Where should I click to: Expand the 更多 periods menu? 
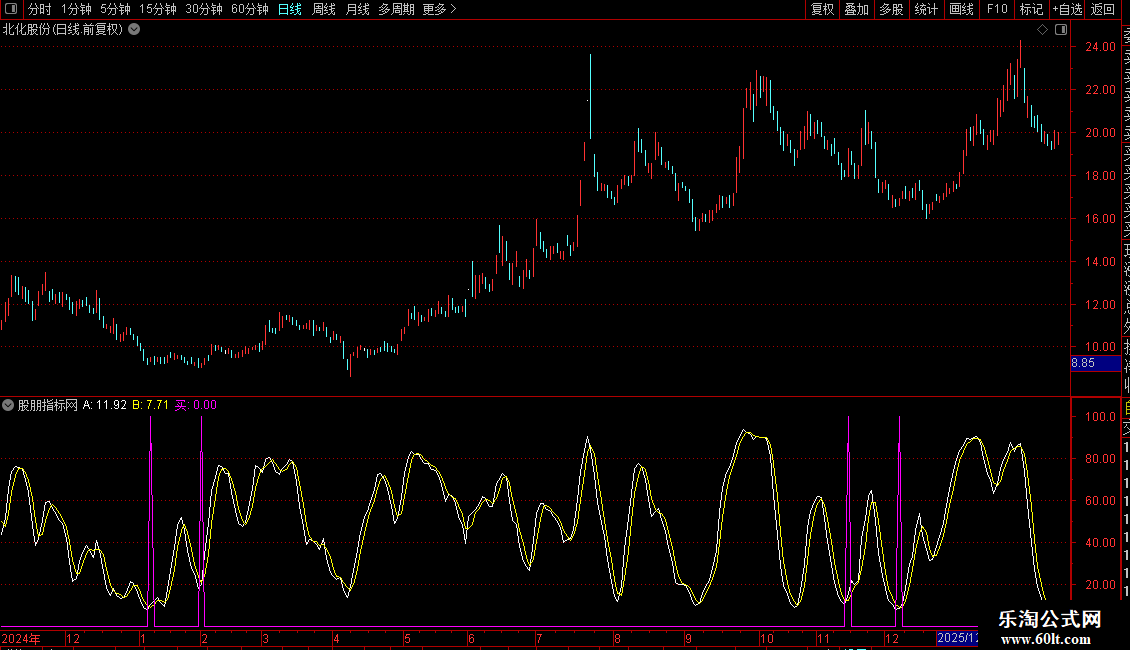click(x=440, y=9)
